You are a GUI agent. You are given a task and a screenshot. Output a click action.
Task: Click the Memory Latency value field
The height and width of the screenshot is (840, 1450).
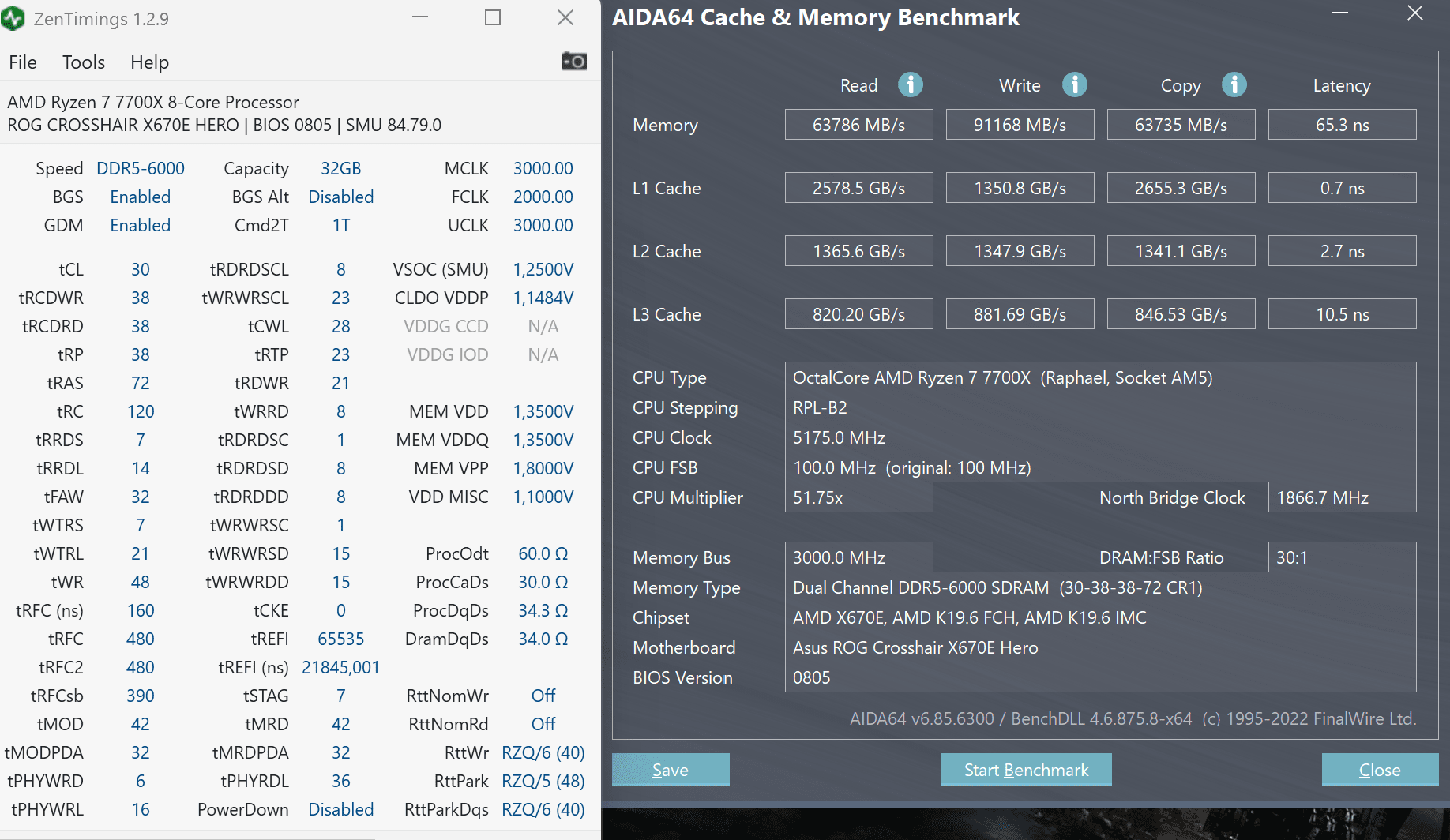1342,125
